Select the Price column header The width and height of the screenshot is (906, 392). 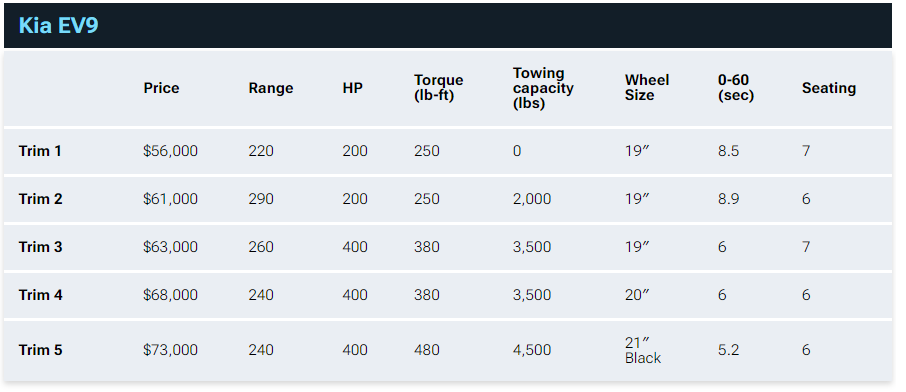pyautogui.click(x=161, y=88)
